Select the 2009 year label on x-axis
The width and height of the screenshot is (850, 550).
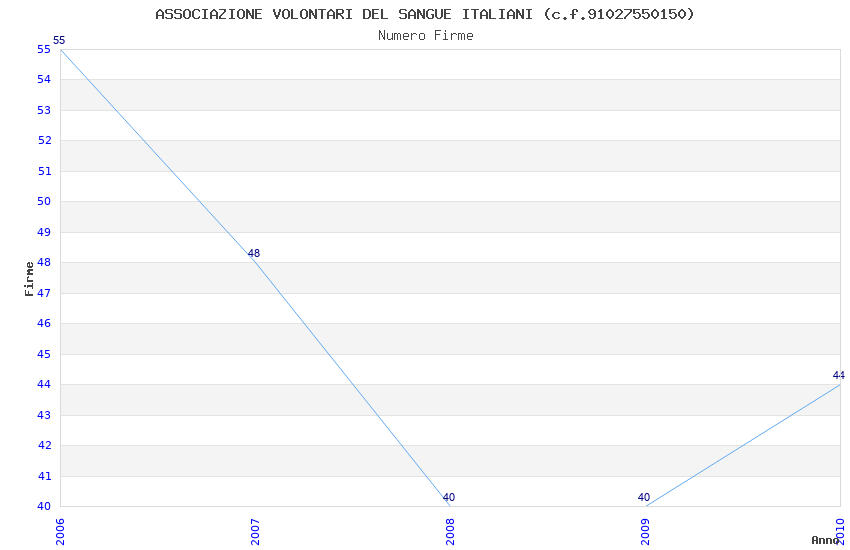(x=645, y=532)
